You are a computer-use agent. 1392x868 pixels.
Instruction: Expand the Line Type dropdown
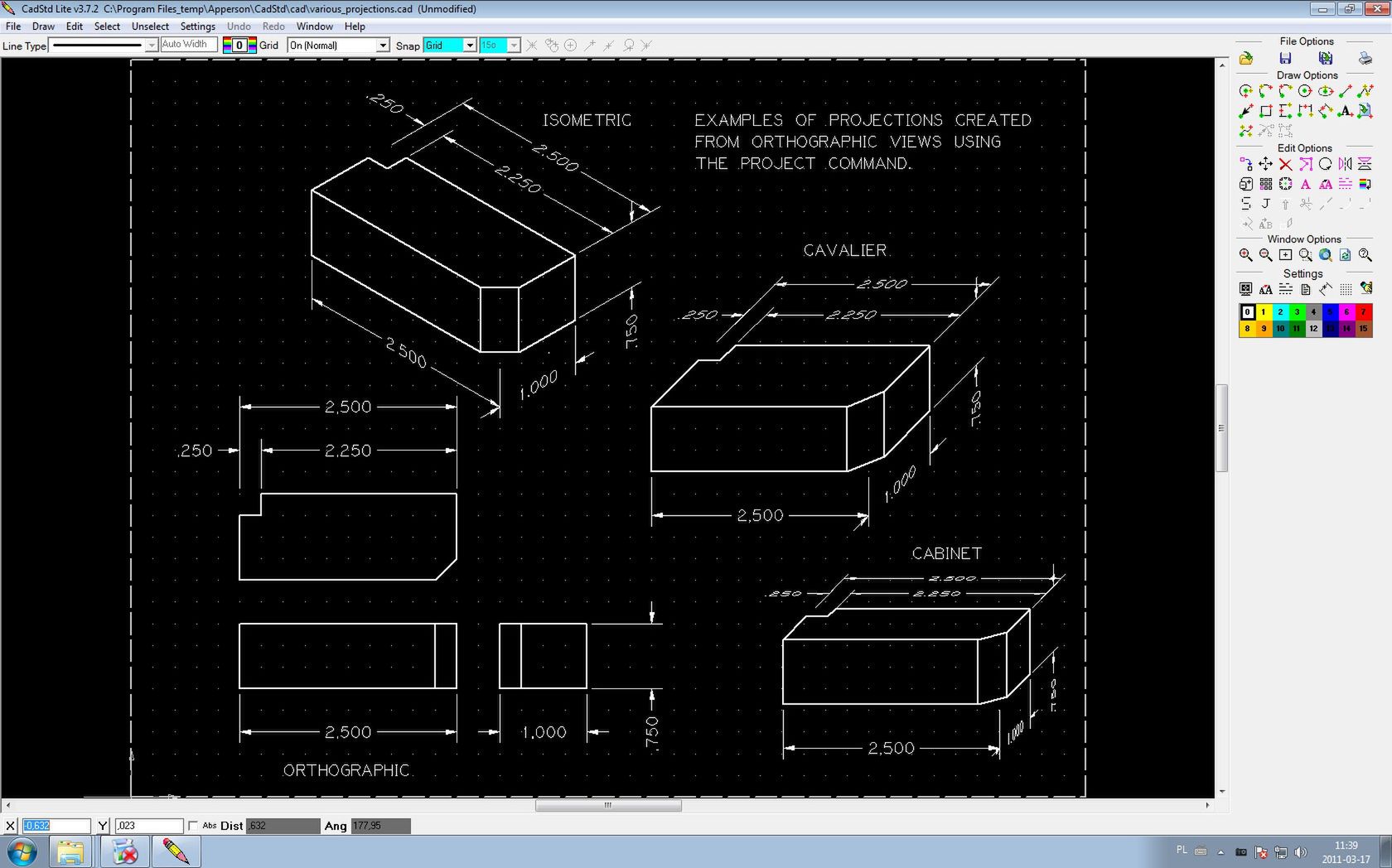click(x=152, y=46)
